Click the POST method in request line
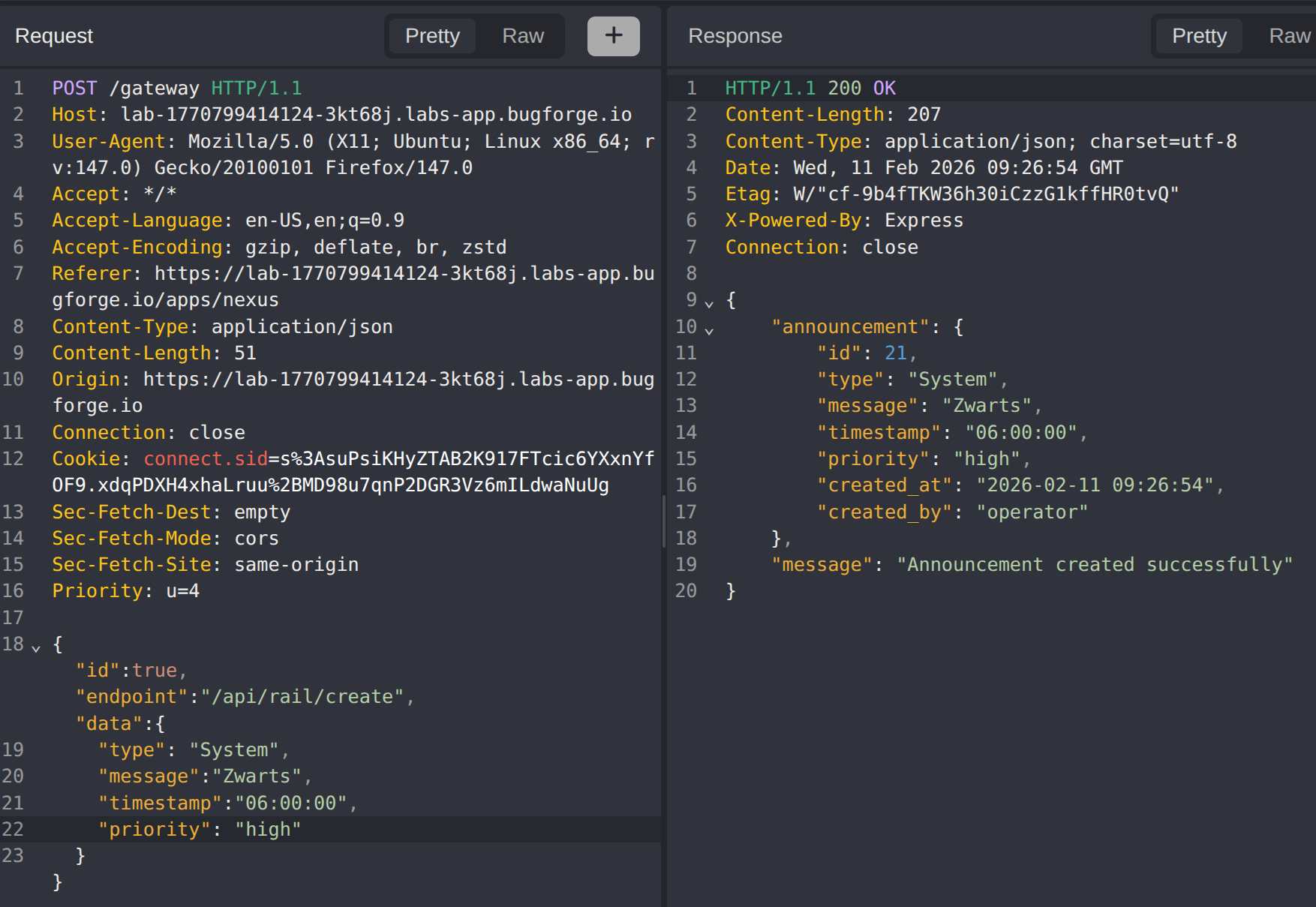 coord(74,89)
